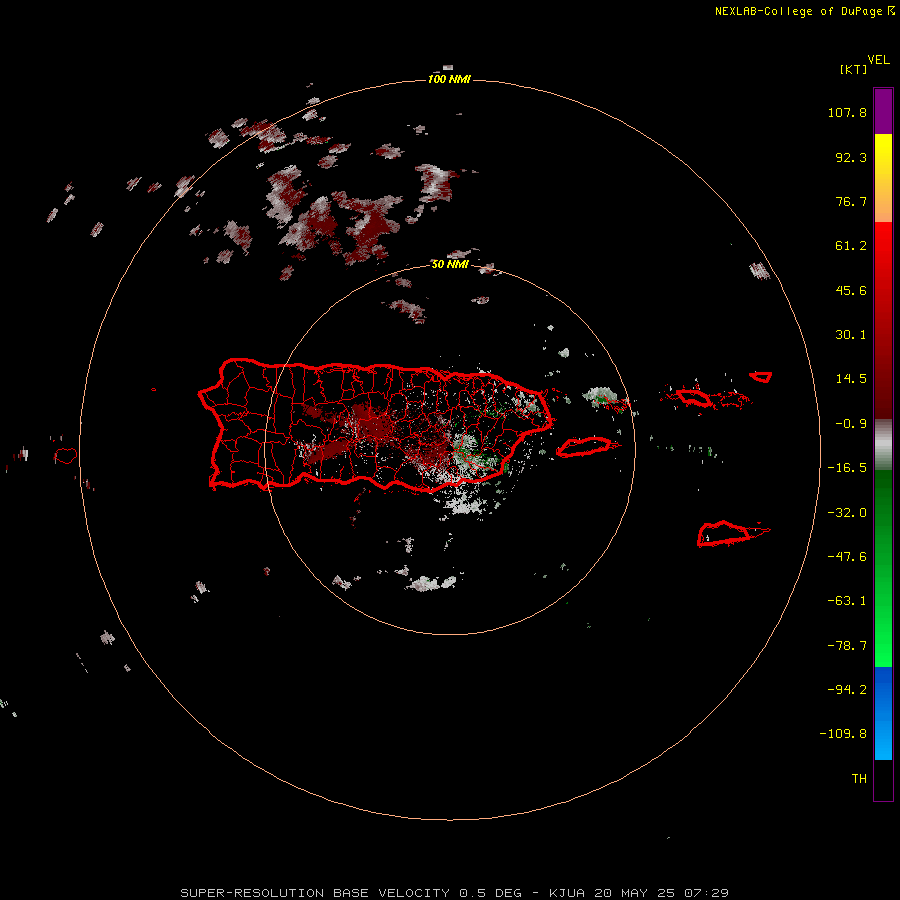
Task: Click the [KT] units label
Action: click(854, 69)
